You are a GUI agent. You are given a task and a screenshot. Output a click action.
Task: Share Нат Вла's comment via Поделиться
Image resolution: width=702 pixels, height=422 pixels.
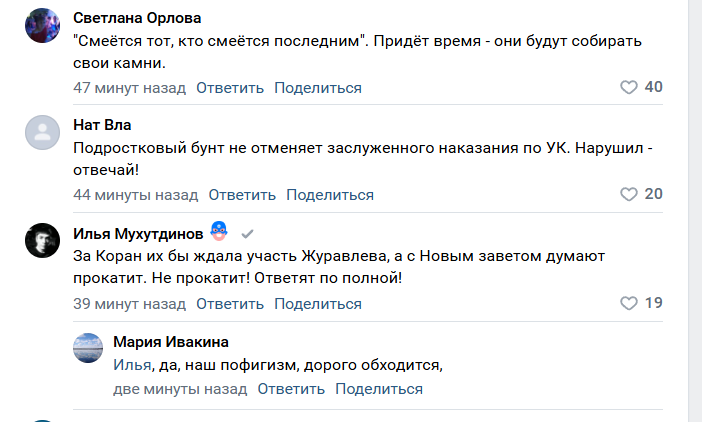(x=330, y=194)
